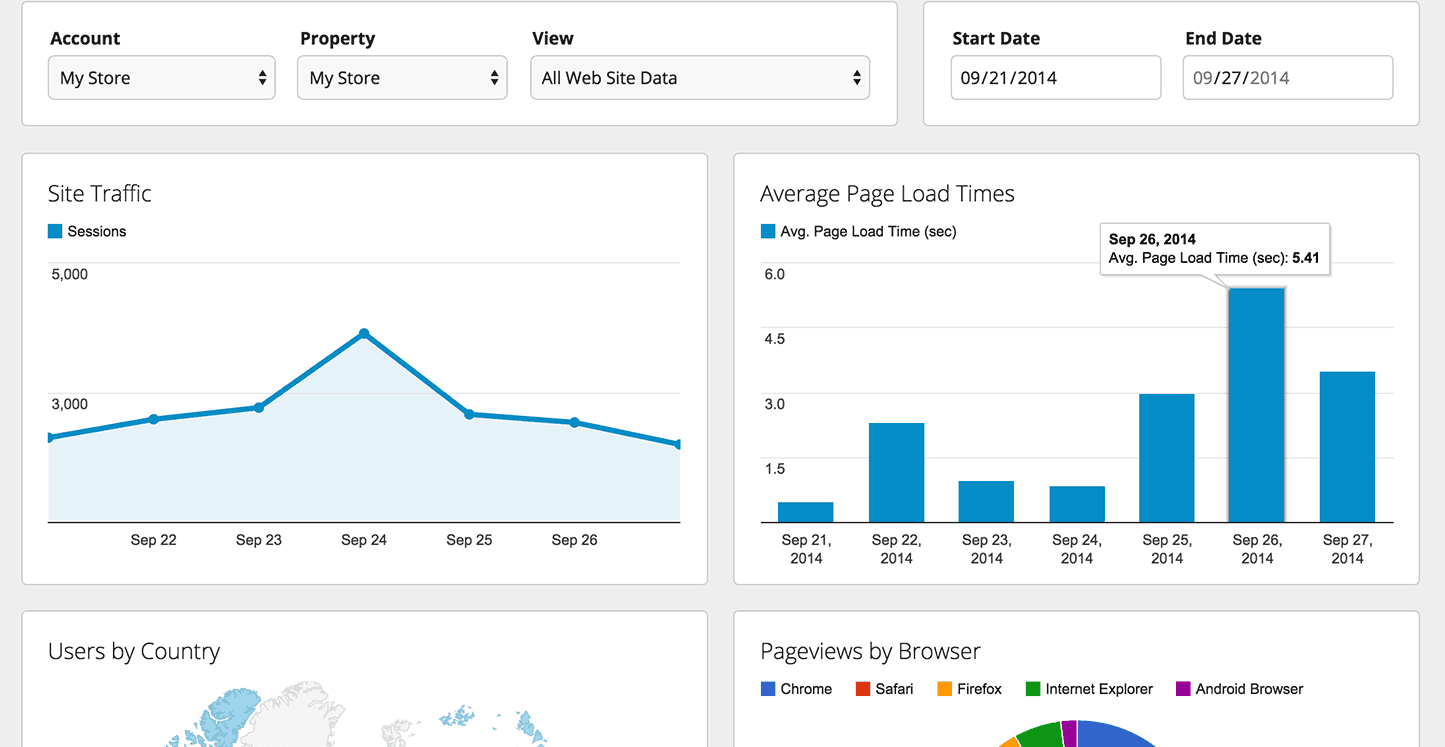
Task: Click the End Date input field
Action: (x=1288, y=78)
